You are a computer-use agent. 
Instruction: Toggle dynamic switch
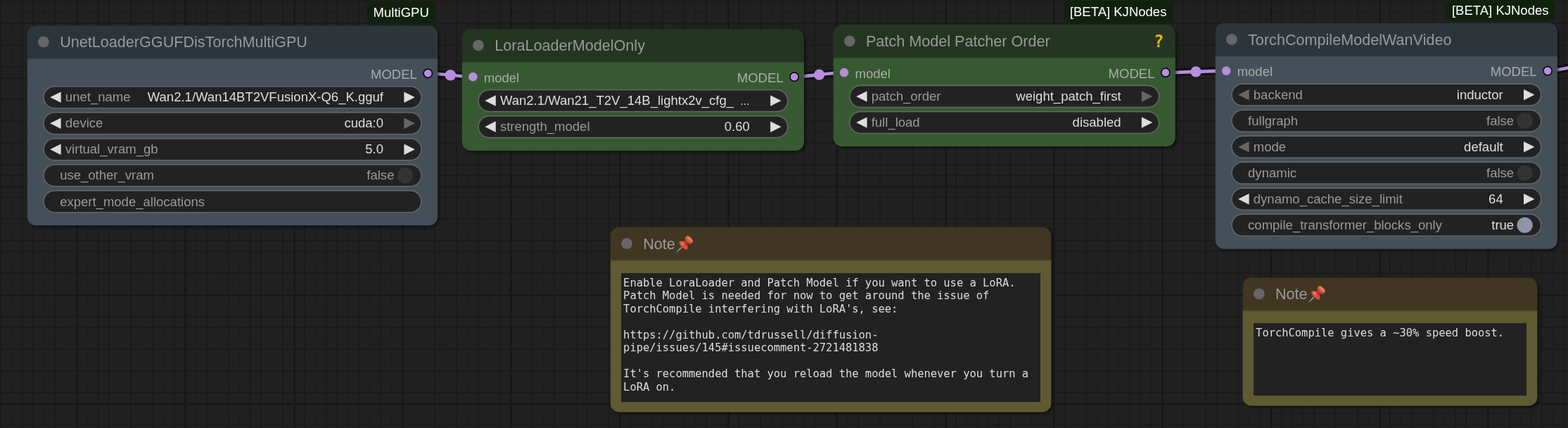1525,173
